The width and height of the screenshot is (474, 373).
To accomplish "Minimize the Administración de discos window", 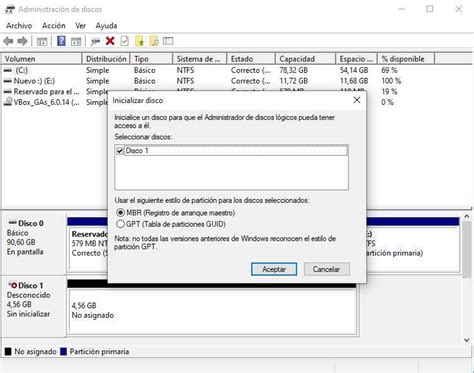I will click(401, 9).
